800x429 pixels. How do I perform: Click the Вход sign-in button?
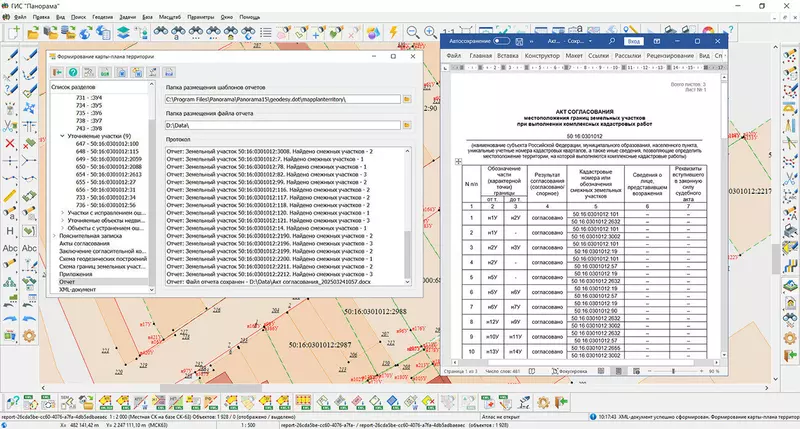pyautogui.click(x=632, y=42)
